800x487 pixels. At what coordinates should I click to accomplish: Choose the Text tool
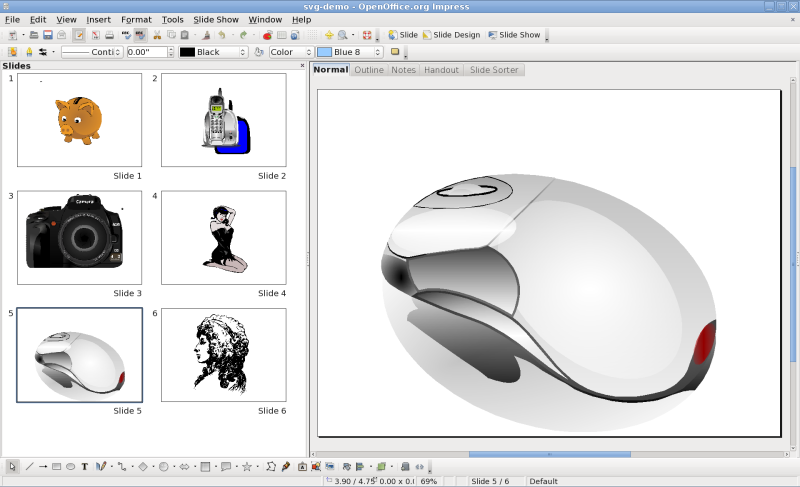click(84, 466)
